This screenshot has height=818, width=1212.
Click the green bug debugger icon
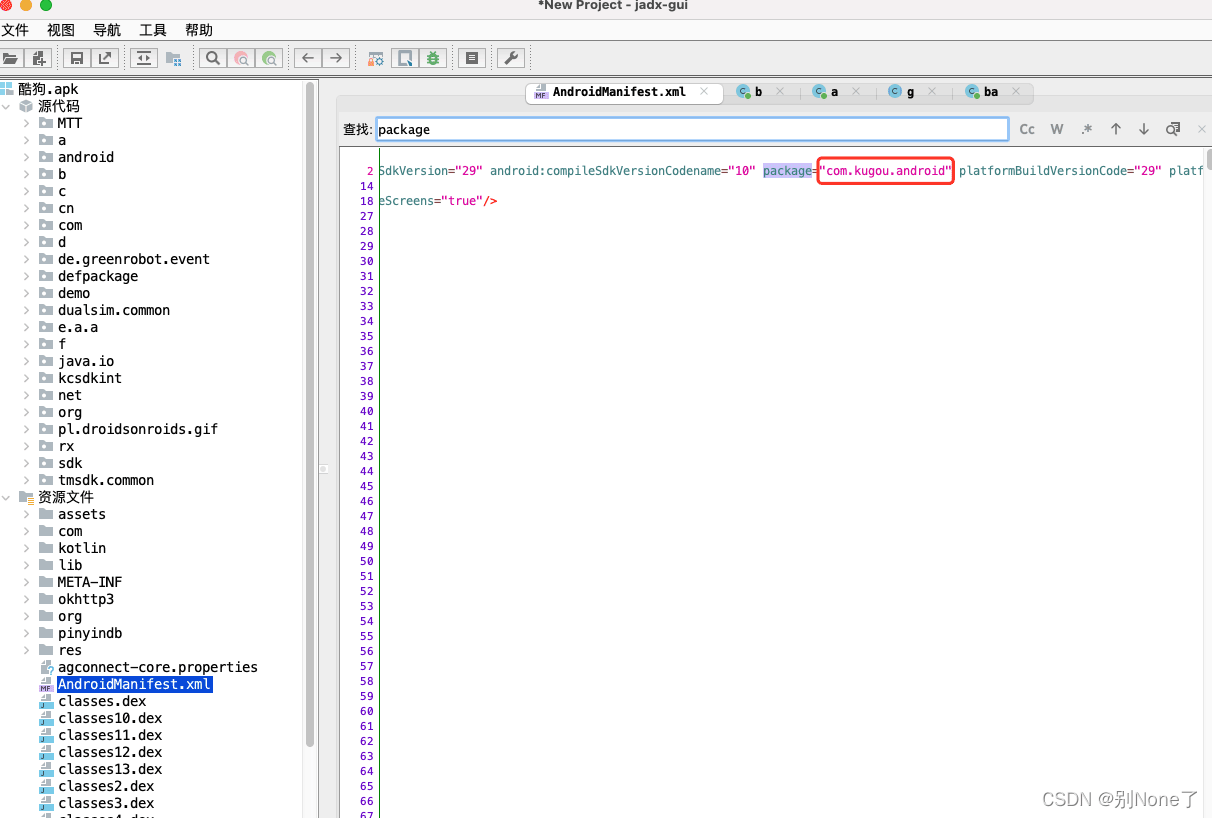[x=432, y=58]
